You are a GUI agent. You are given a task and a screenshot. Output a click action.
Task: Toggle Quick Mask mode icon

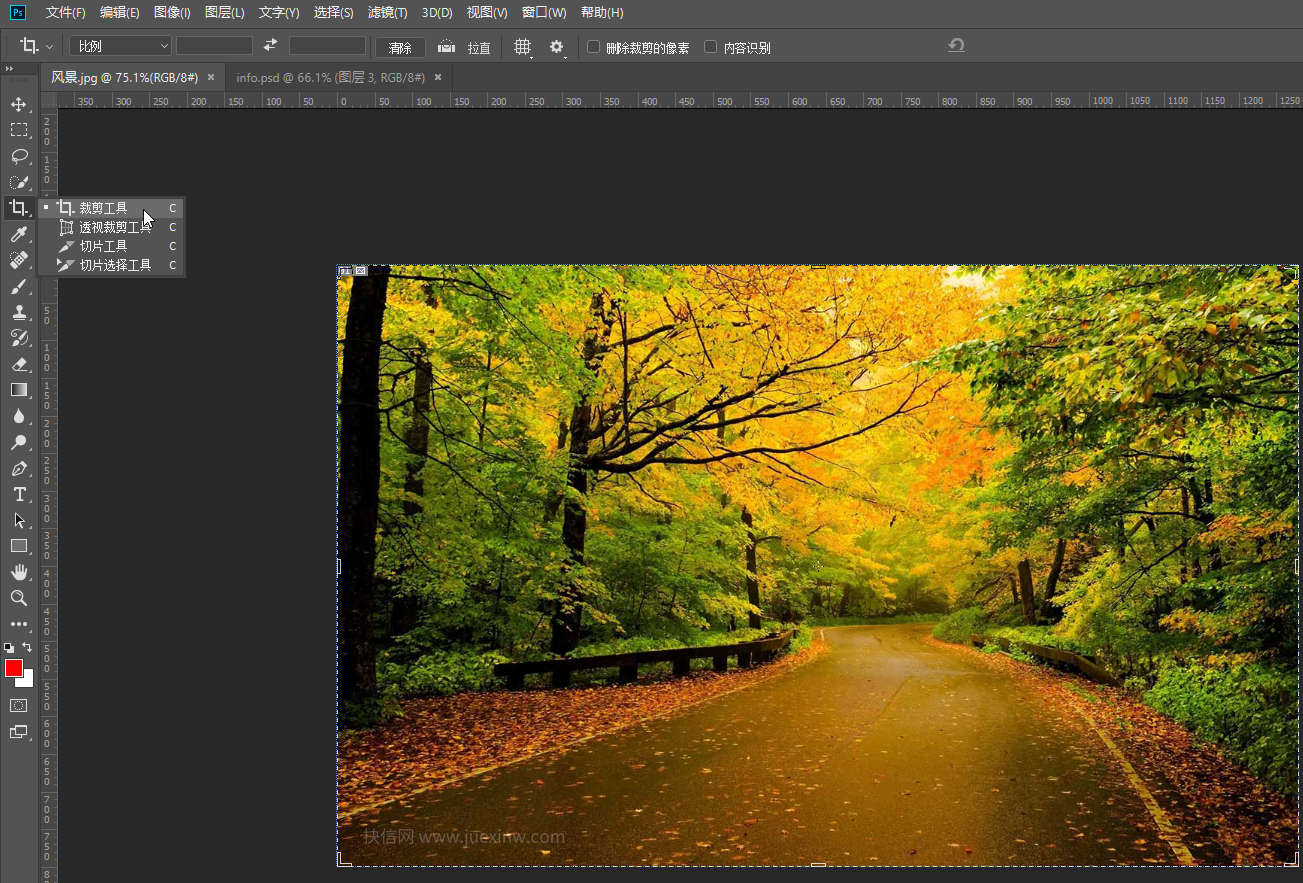pyautogui.click(x=18, y=705)
